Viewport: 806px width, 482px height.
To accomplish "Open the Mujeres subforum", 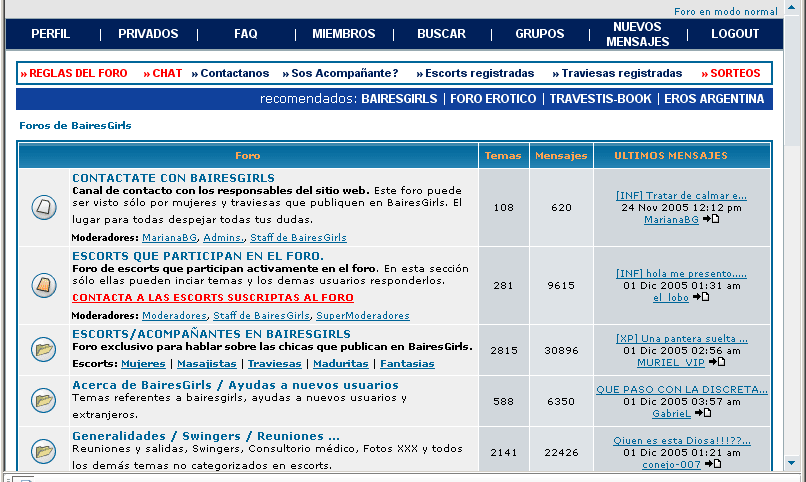I will (x=143, y=363).
